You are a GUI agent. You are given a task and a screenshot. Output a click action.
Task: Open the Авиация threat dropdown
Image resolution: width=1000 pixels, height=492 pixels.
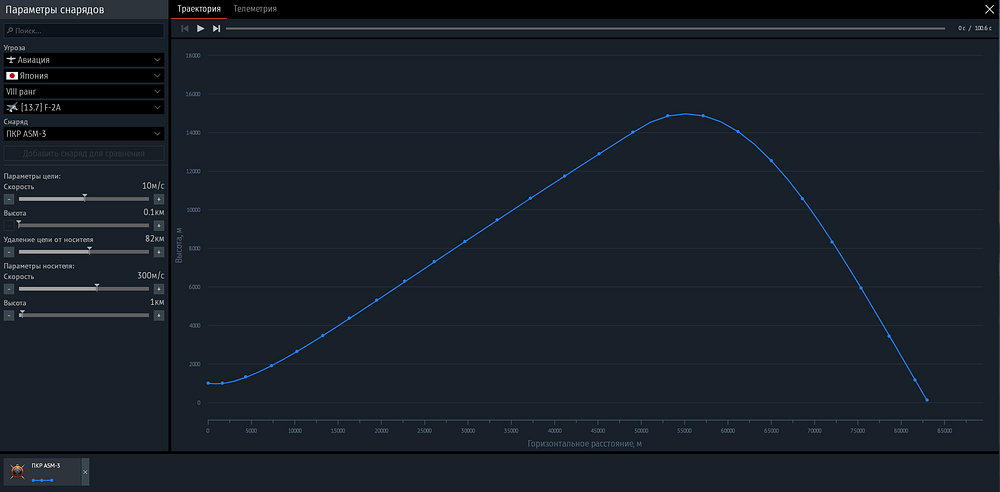coord(84,60)
